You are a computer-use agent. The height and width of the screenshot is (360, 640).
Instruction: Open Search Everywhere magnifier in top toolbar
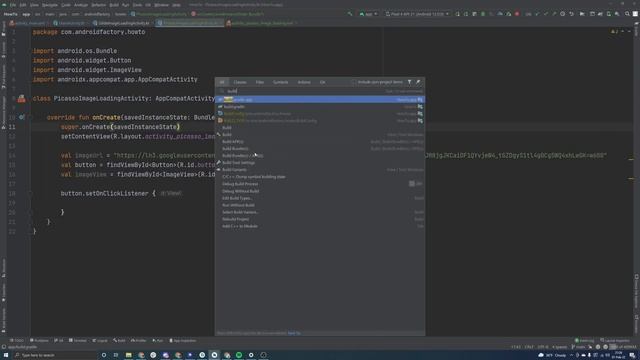pos(627,14)
